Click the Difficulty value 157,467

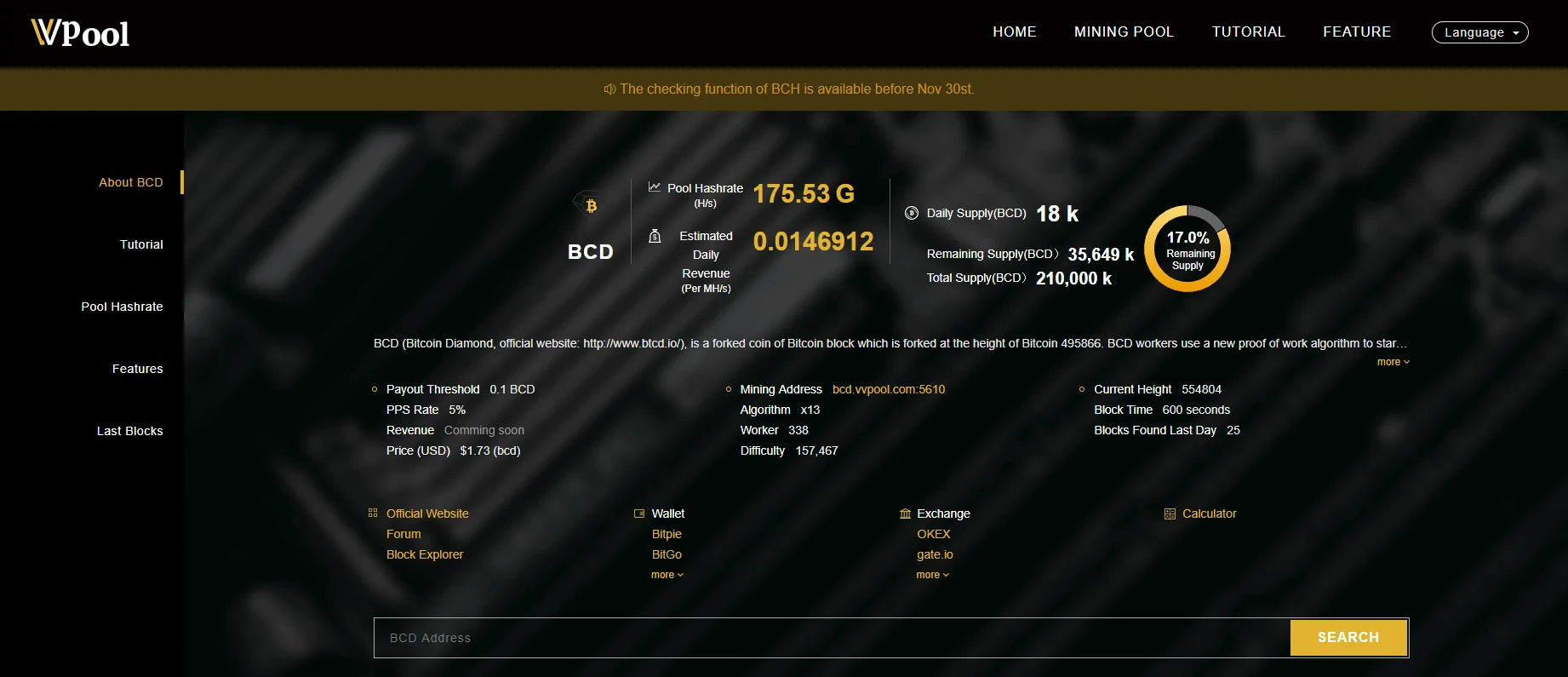817,450
